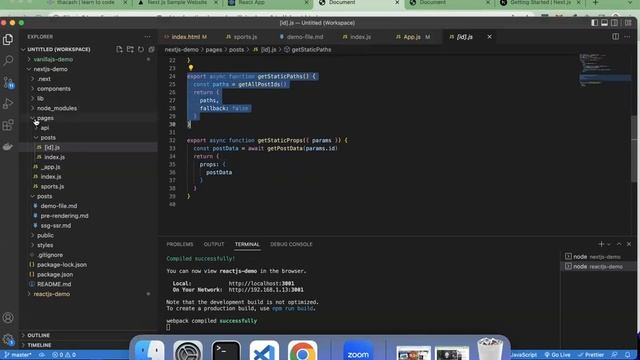This screenshot has width=640, height=360.
Task: Toggle bottom panel layout icon
Action: tap(604, 23)
